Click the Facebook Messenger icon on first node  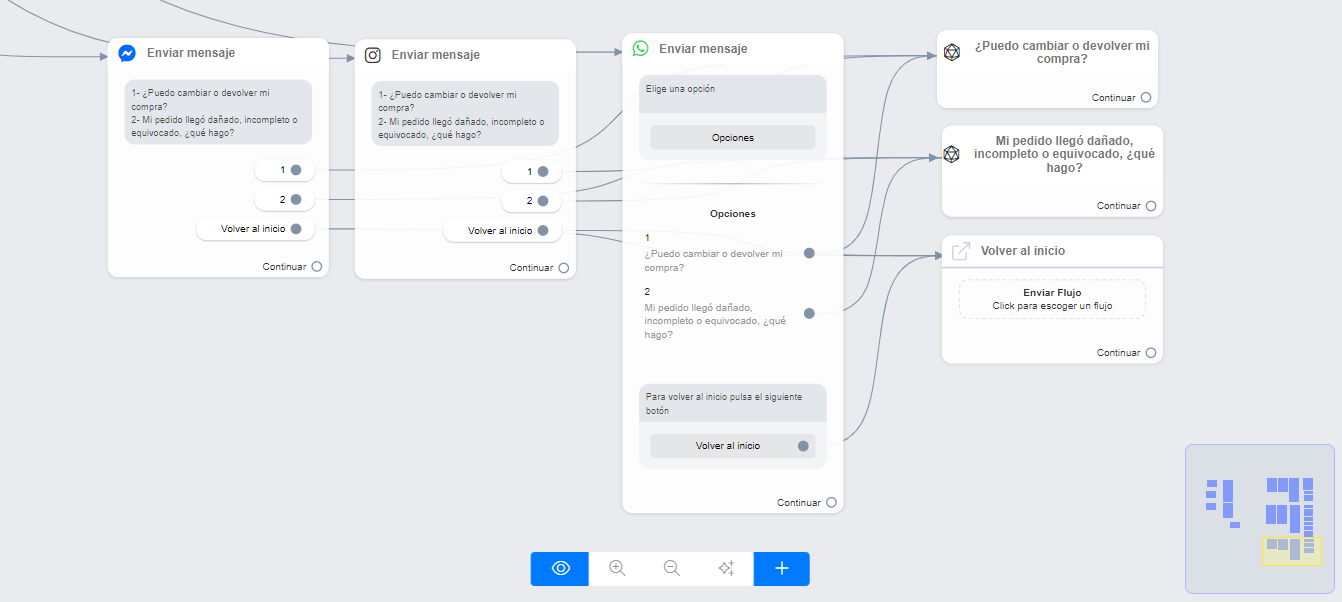pyautogui.click(x=127, y=53)
